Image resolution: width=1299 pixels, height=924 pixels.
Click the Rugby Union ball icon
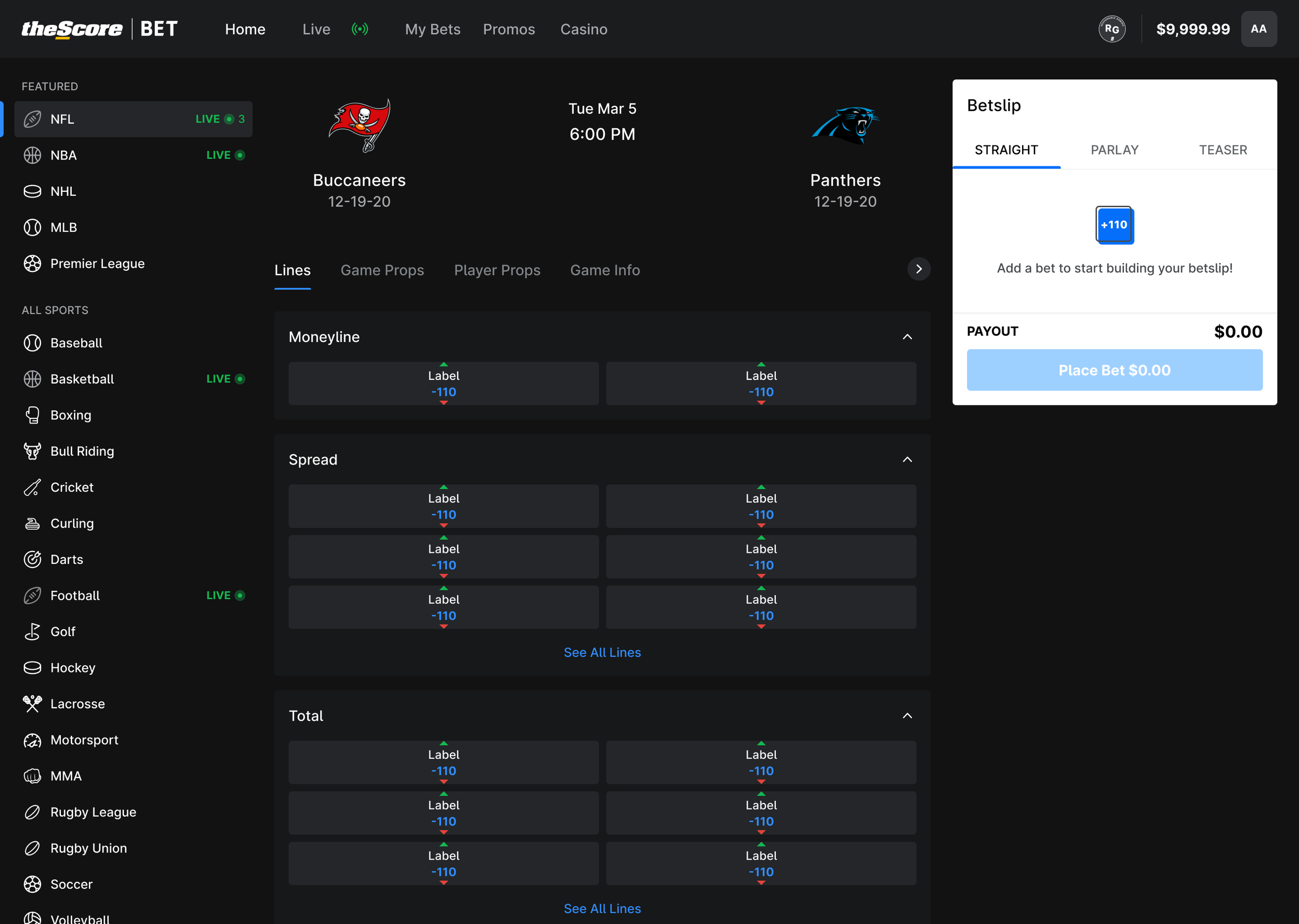pyautogui.click(x=32, y=848)
